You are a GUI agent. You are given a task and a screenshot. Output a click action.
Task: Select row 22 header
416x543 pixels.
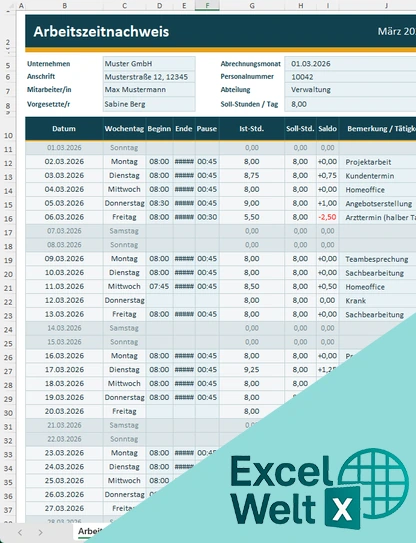click(8, 302)
